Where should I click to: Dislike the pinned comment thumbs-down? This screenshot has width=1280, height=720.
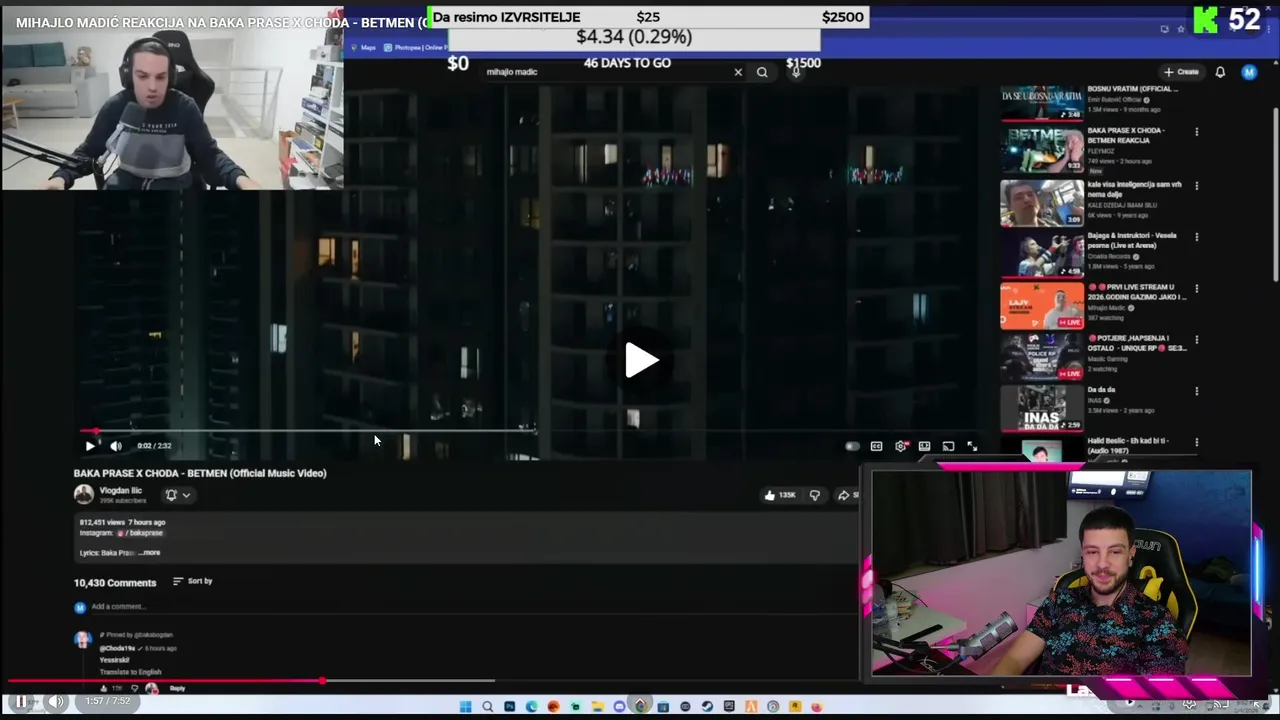[x=134, y=688]
